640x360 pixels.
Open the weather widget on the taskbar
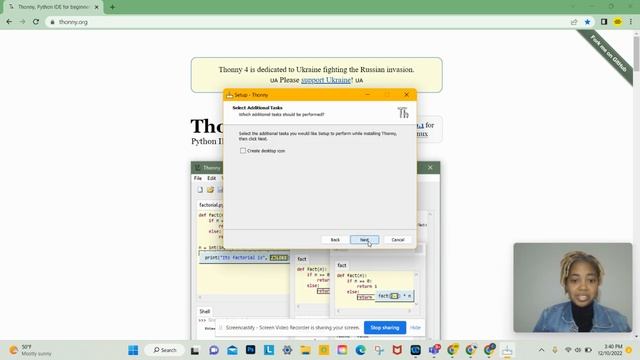pyautogui.click(x=31, y=350)
